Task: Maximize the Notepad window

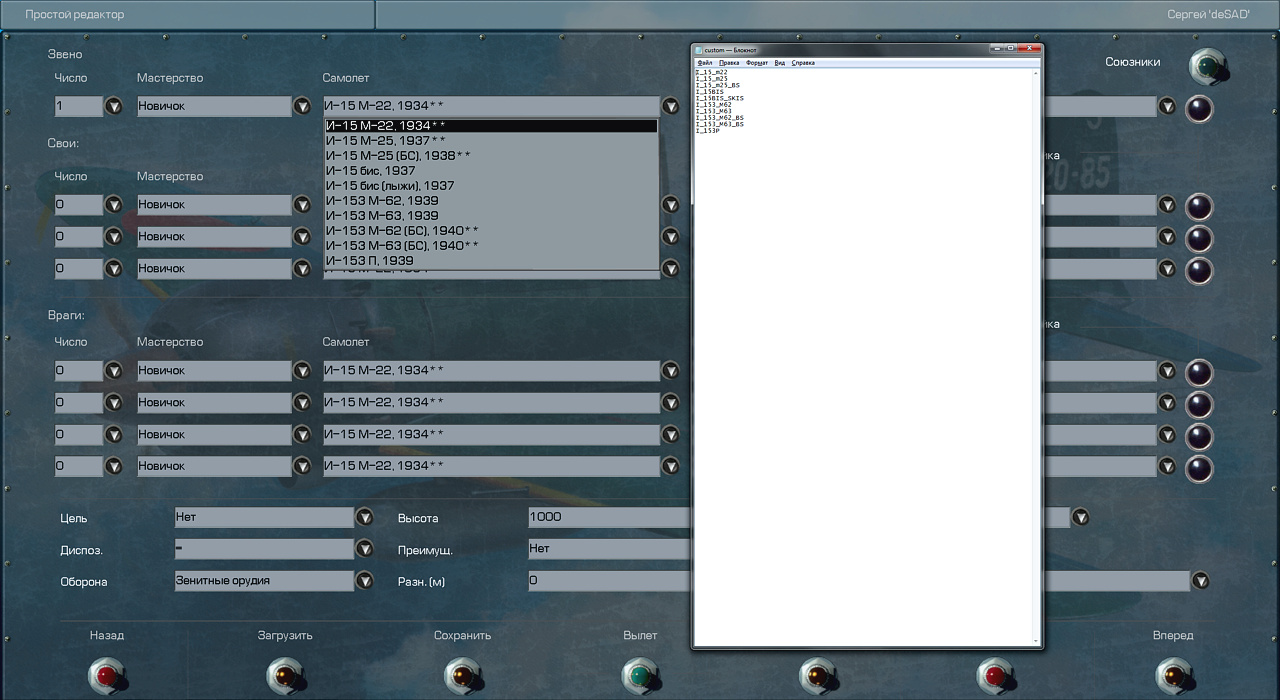Action: [1011, 48]
